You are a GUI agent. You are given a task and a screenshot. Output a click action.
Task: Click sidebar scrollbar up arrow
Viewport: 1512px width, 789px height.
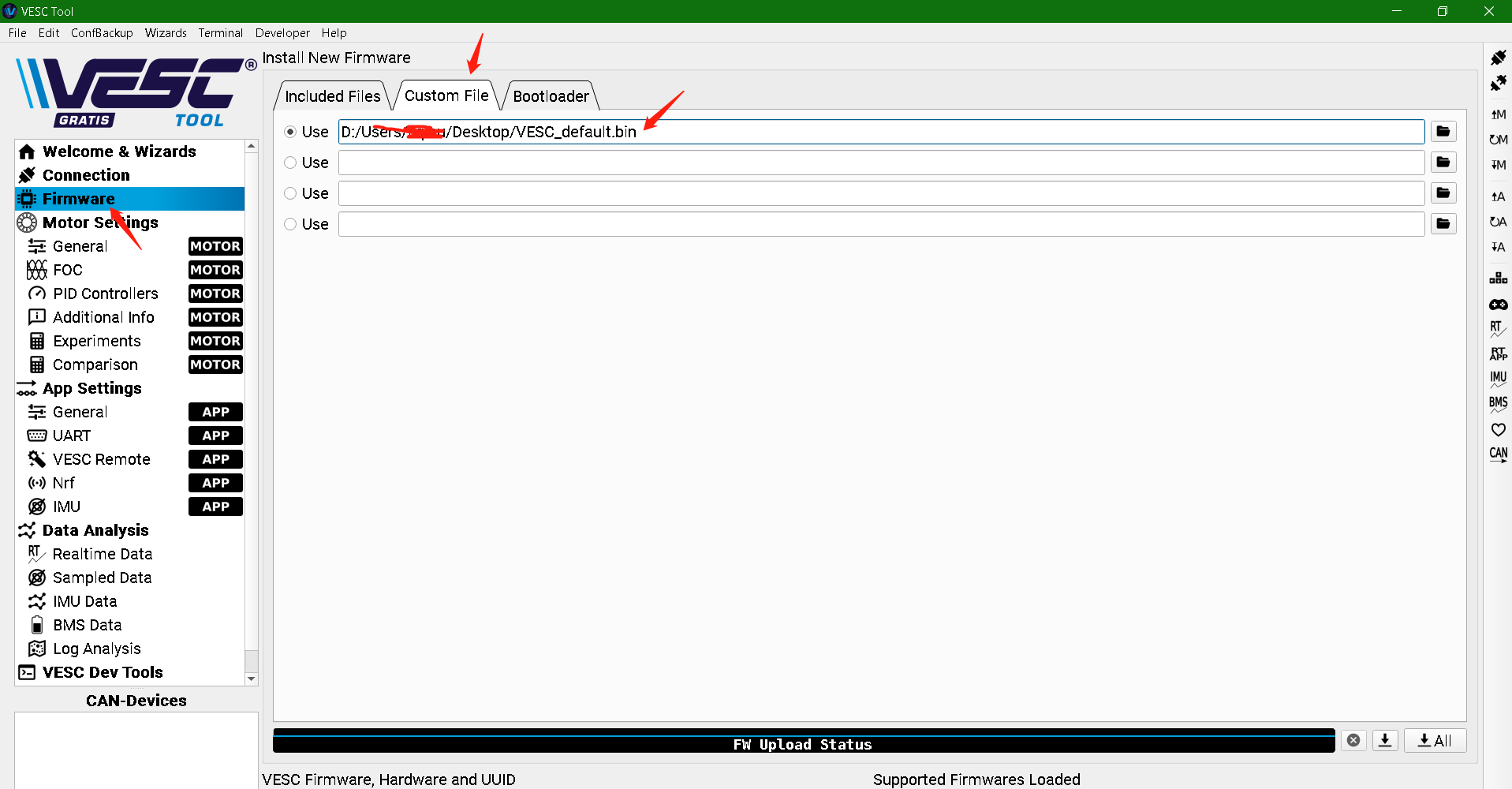(251, 146)
